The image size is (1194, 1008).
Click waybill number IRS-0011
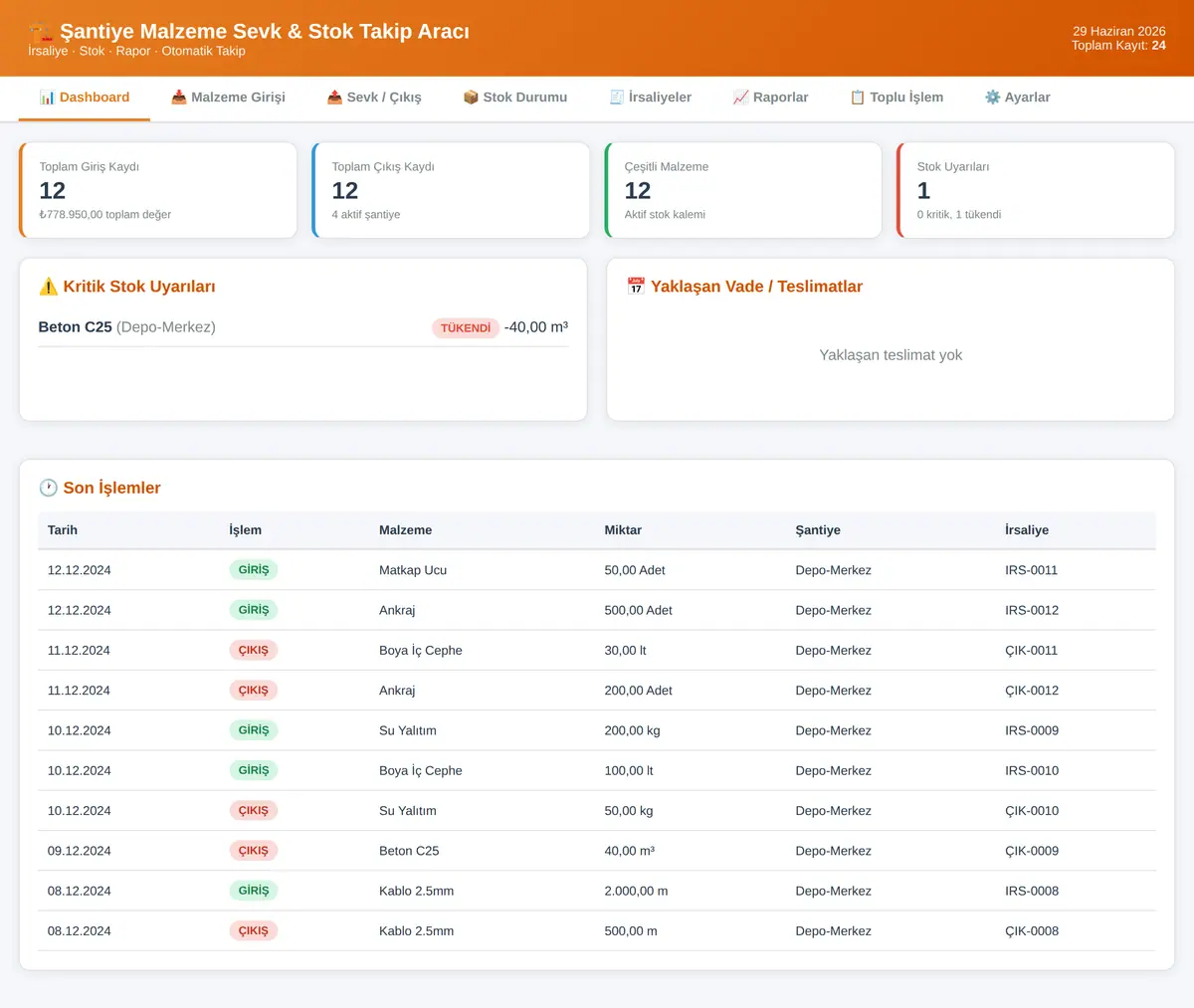point(1031,570)
